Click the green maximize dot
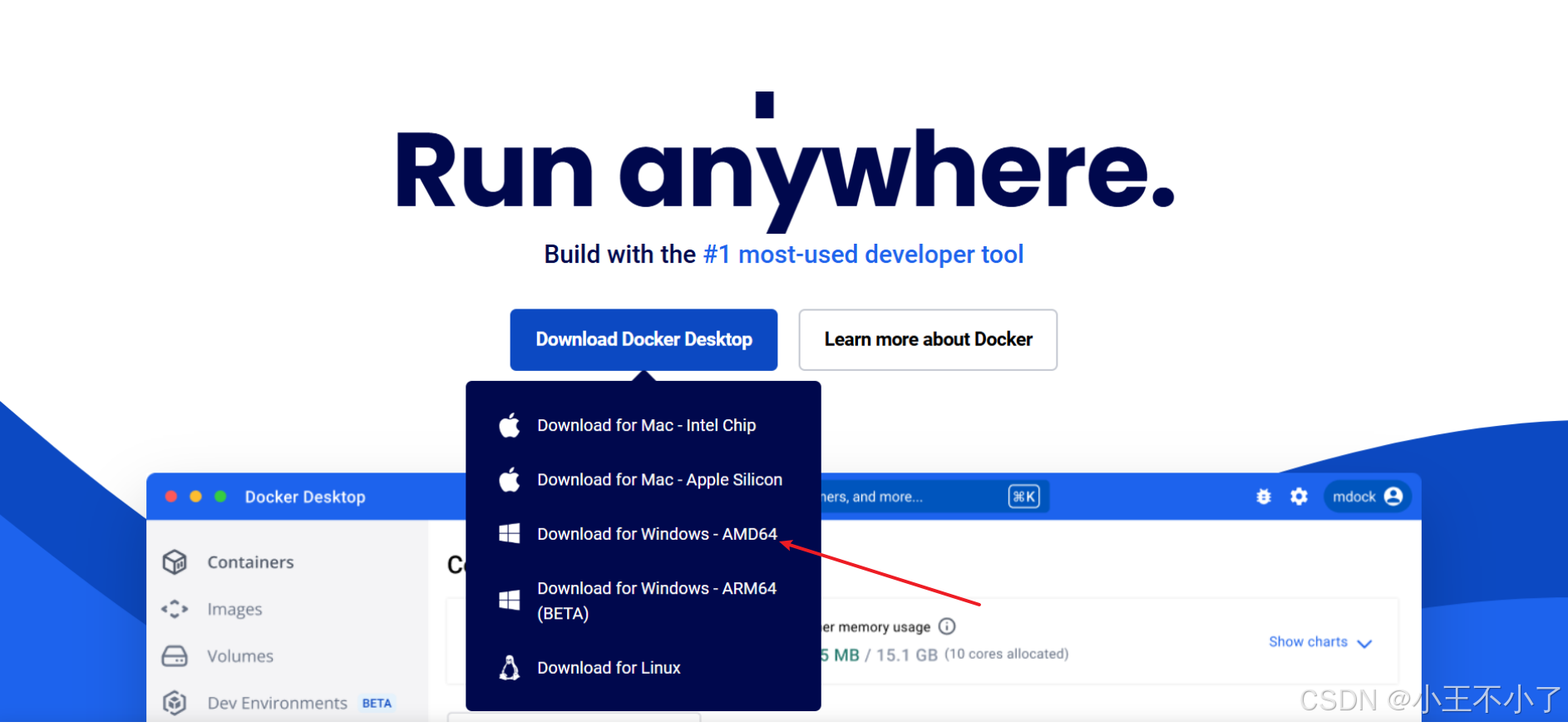1568x727 pixels. pos(220,497)
